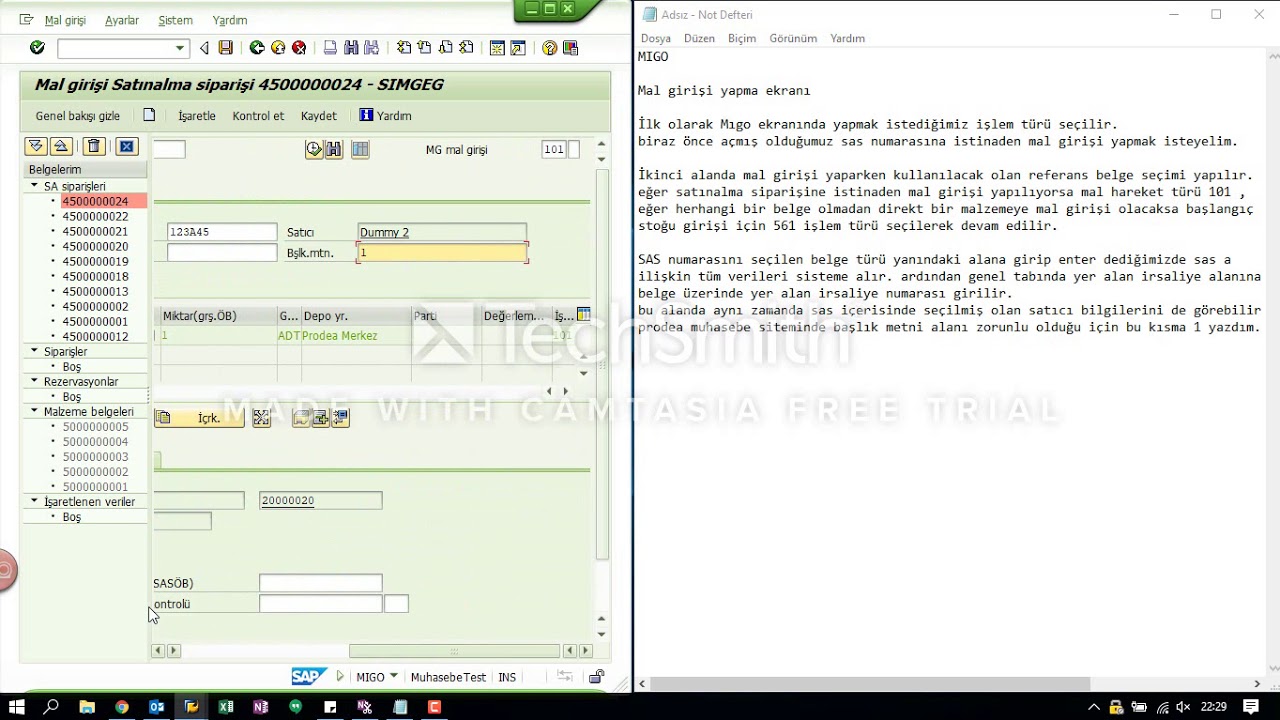Click the Last Page icon
This screenshot has width=1280, height=720.
(465, 48)
